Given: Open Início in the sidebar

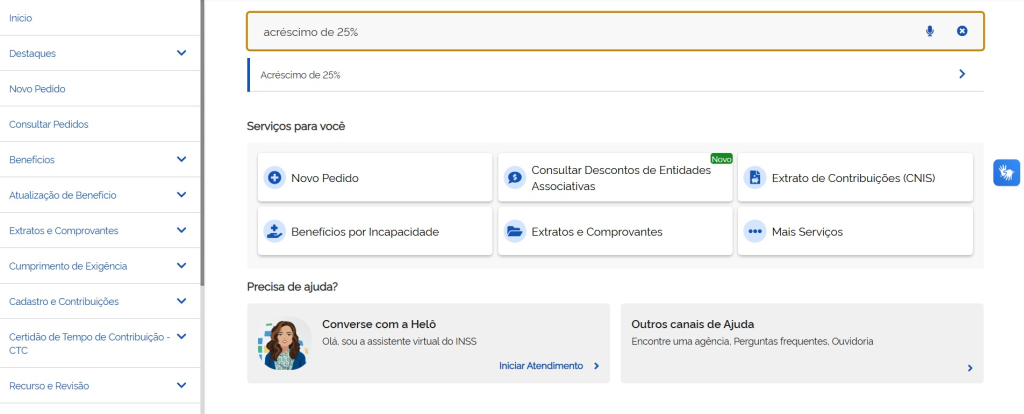Looking at the screenshot, I should click(x=20, y=18).
